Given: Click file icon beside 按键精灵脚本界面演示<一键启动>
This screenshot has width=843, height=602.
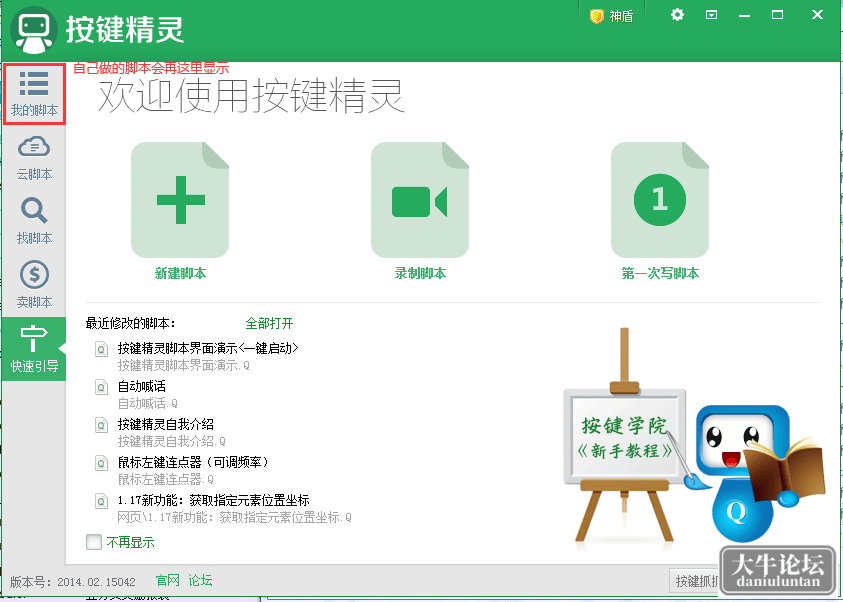Looking at the screenshot, I should click(101, 349).
